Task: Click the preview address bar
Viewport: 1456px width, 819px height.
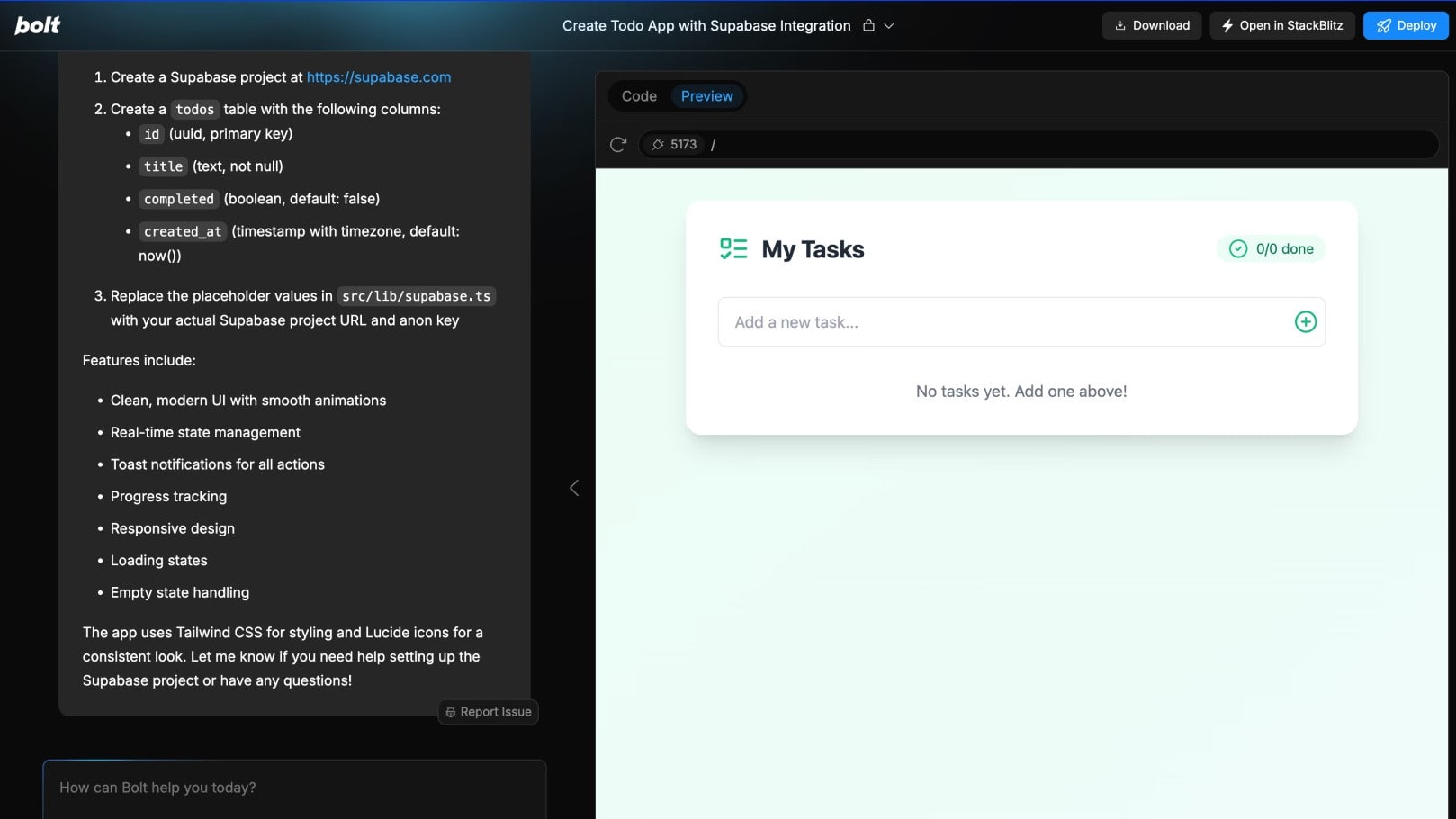Action: [990, 144]
